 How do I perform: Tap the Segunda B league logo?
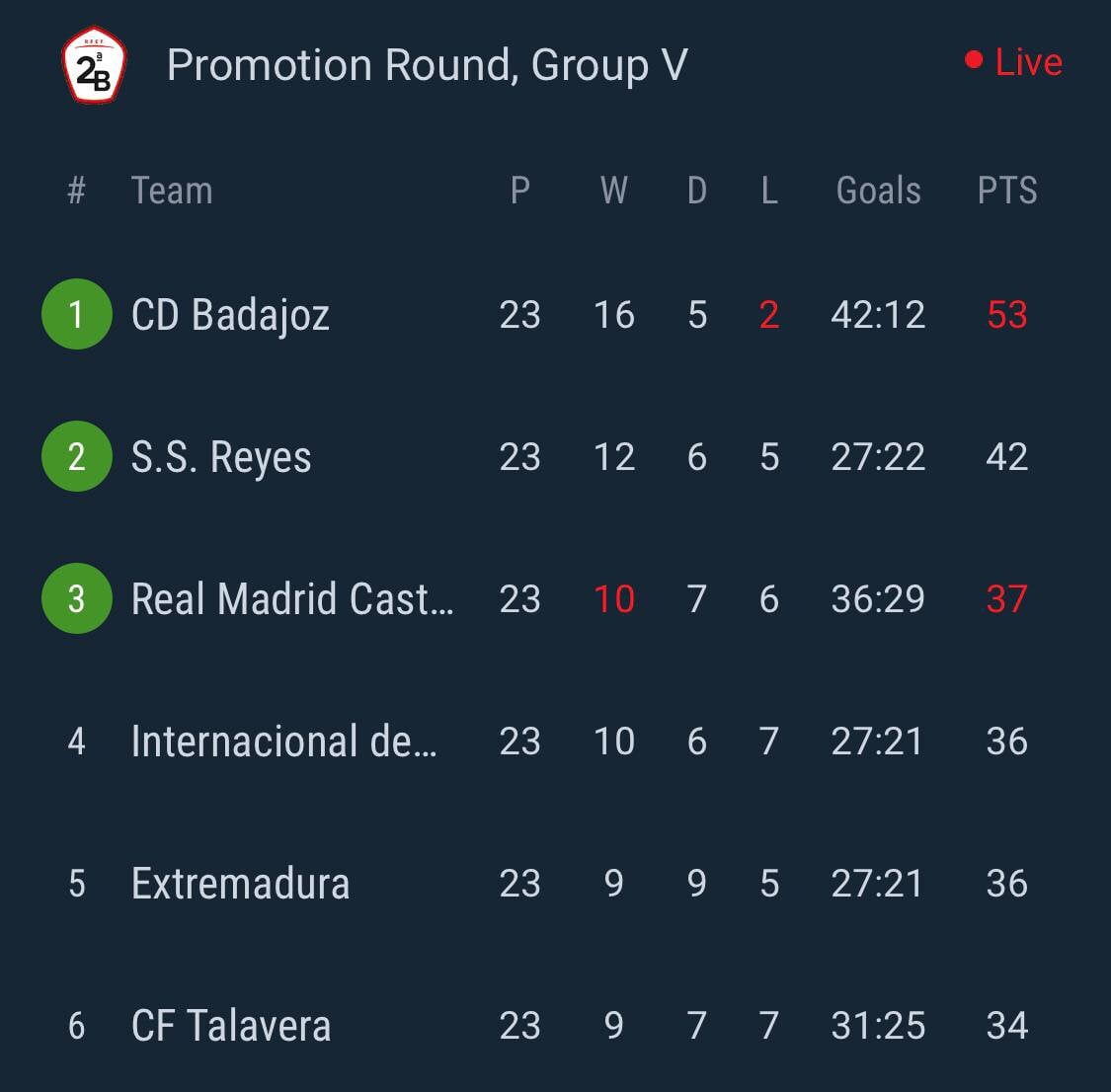tap(94, 64)
